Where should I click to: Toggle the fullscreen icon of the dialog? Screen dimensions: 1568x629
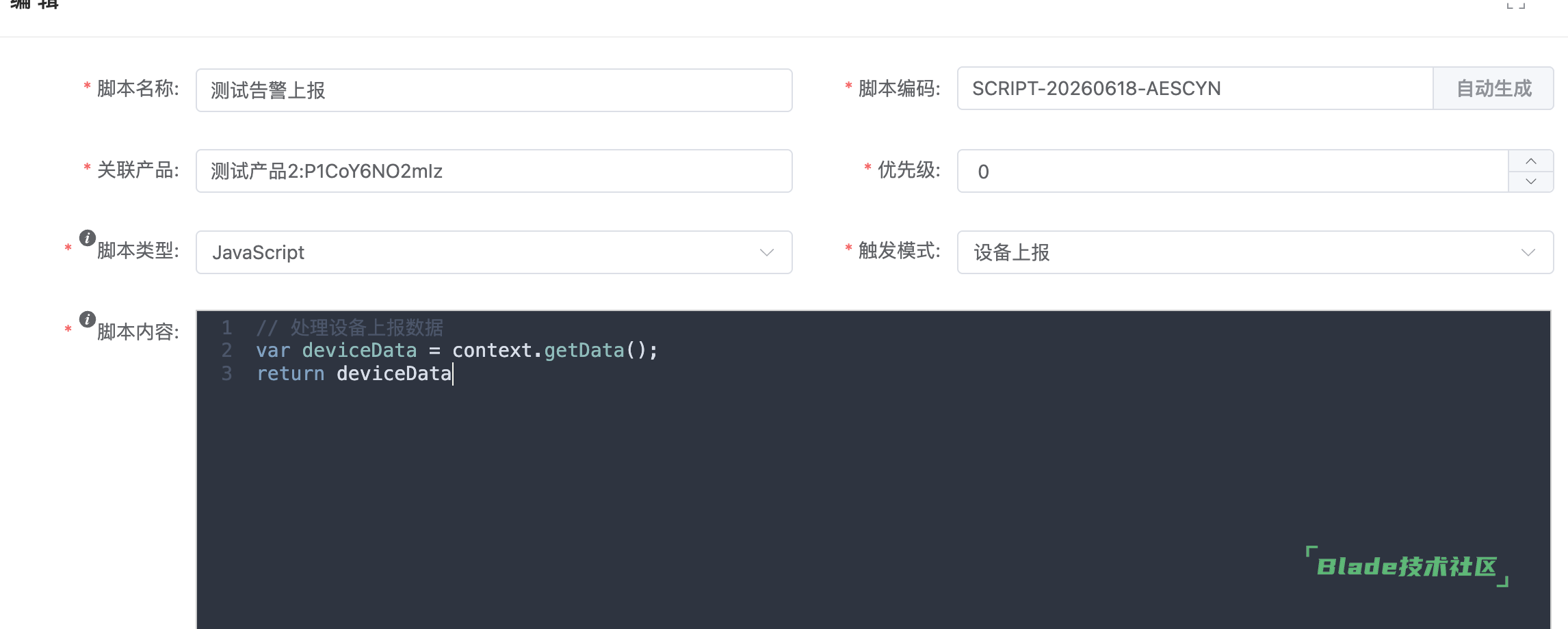coord(1516,4)
